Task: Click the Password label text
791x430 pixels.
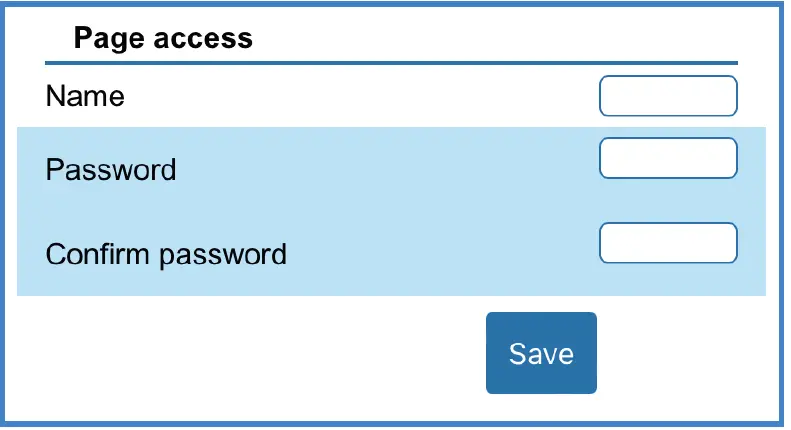Action: (x=111, y=169)
